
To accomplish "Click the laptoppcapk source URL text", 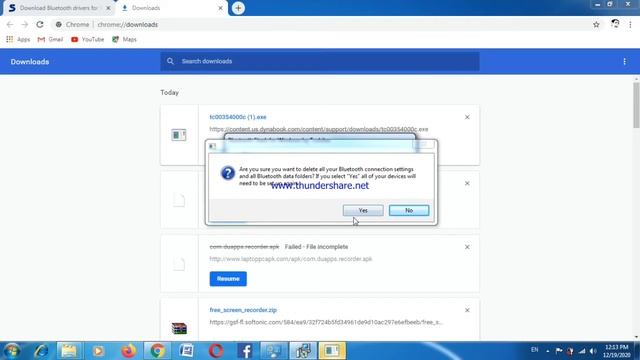I will click(291, 259).
